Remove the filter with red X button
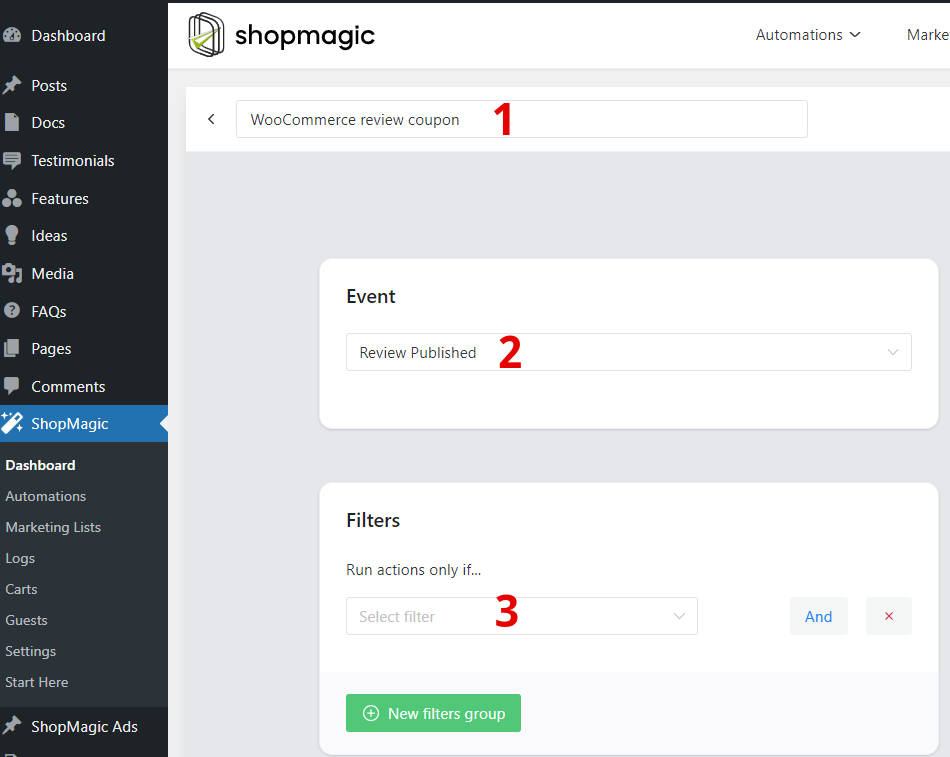 889,616
